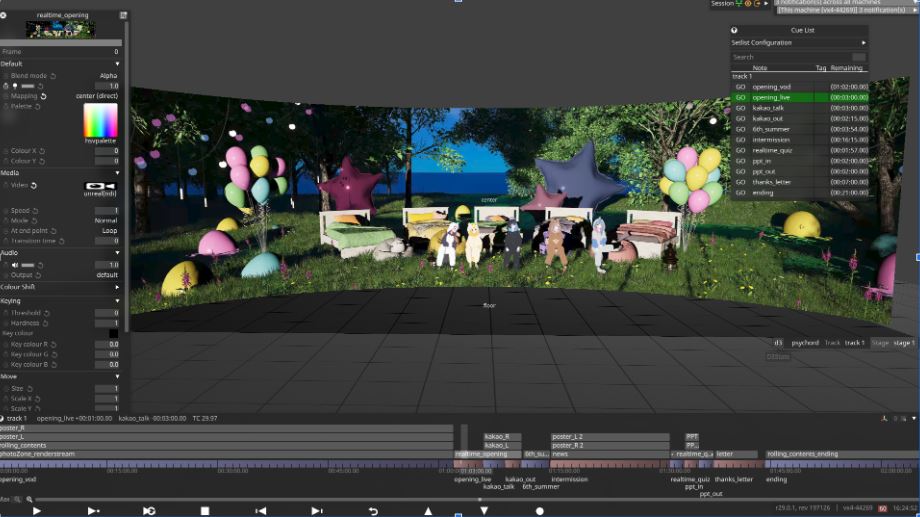Open Mapping center (direct) field

tap(97, 96)
